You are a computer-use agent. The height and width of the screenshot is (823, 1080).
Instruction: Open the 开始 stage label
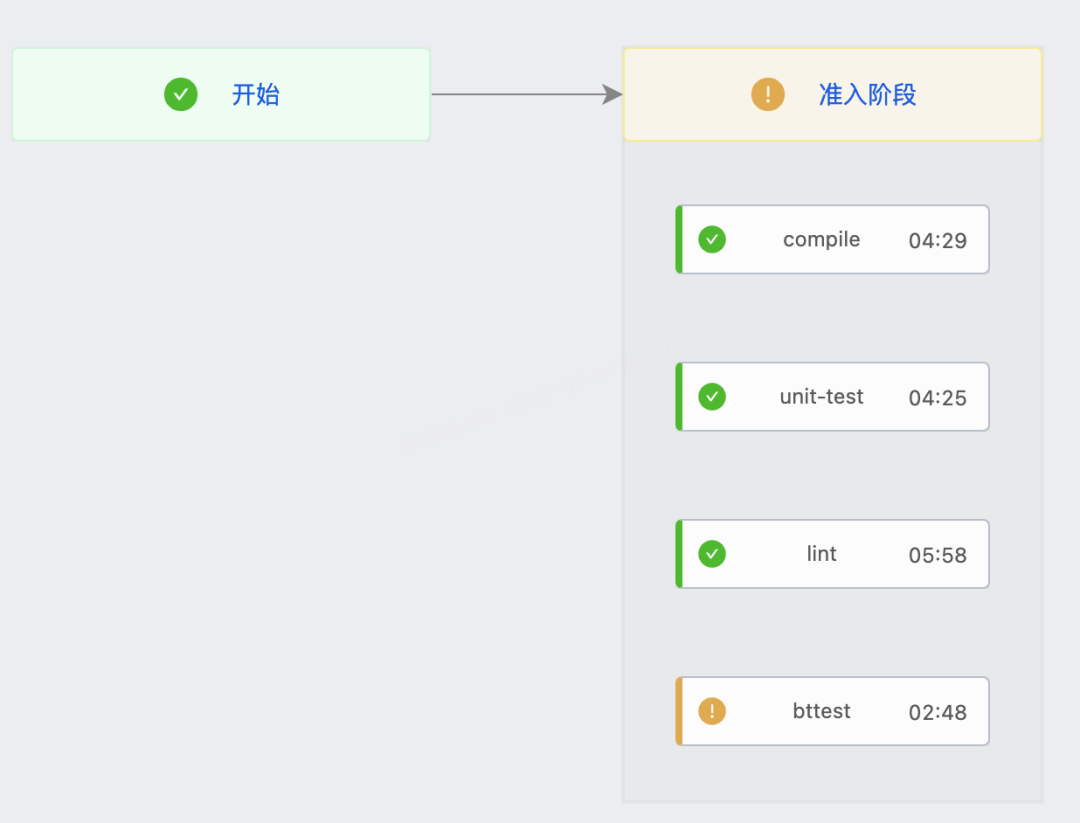pyautogui.click(x=256, y=95)
